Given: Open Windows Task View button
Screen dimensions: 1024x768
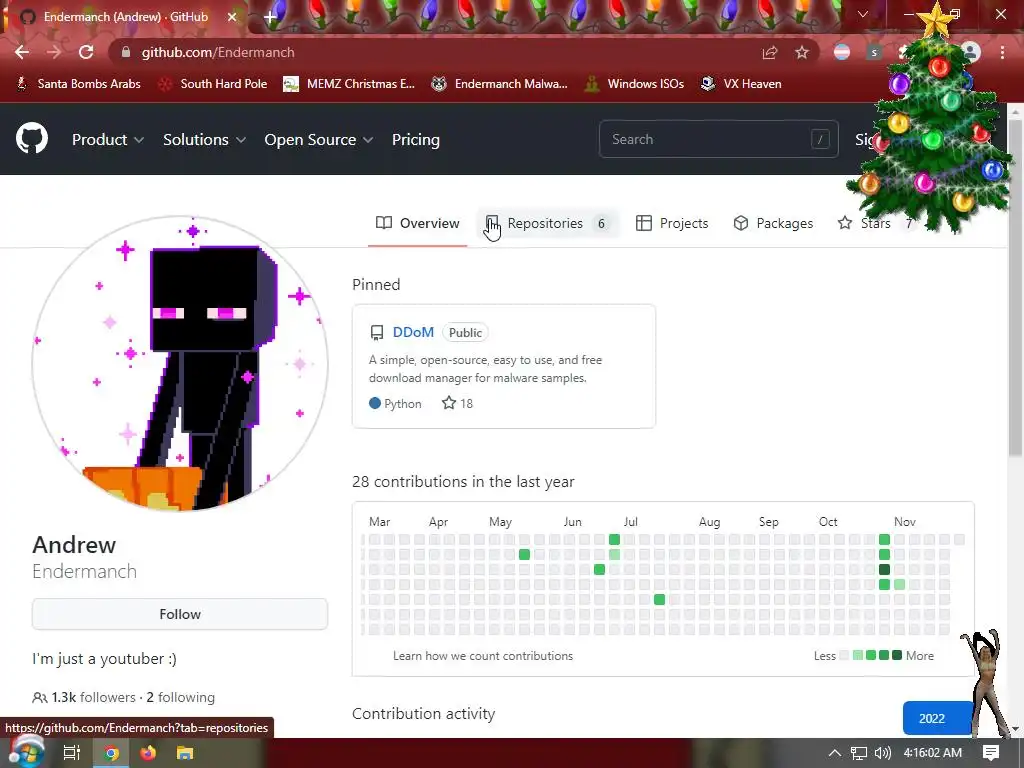Looking at the screenshot, I should click(x=71, y=753).
